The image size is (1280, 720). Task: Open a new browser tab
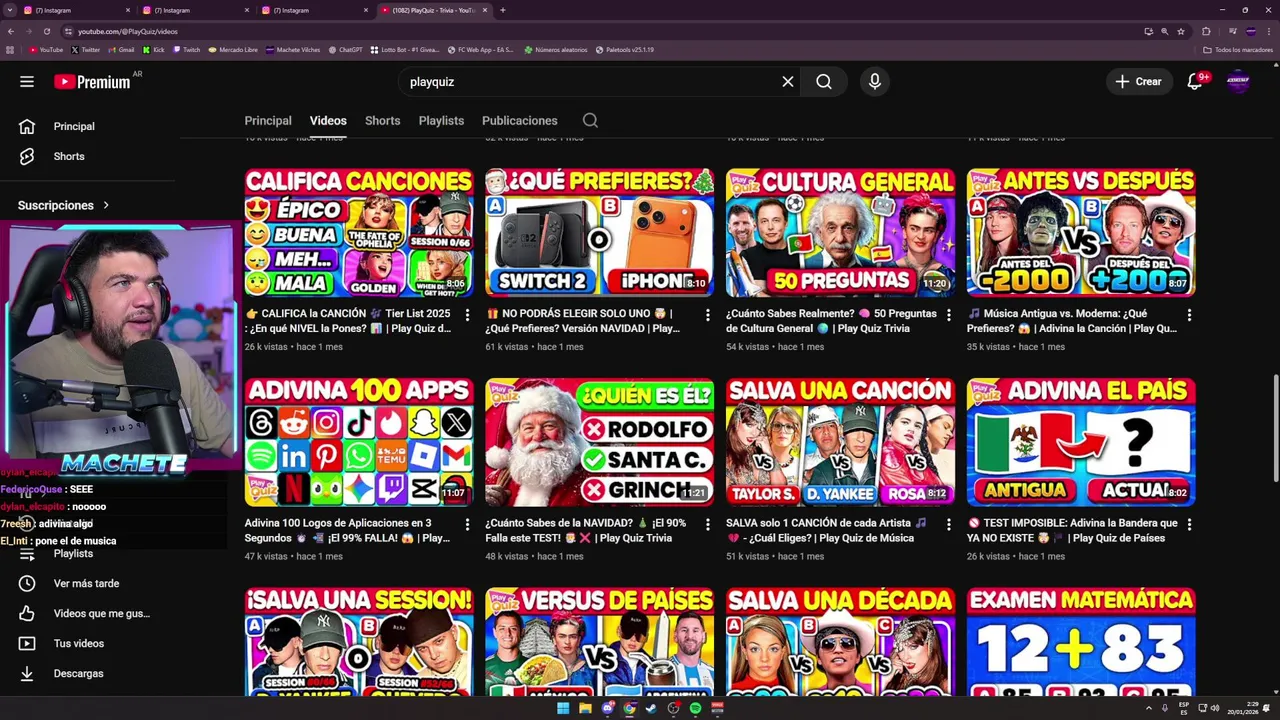point(502,10)
